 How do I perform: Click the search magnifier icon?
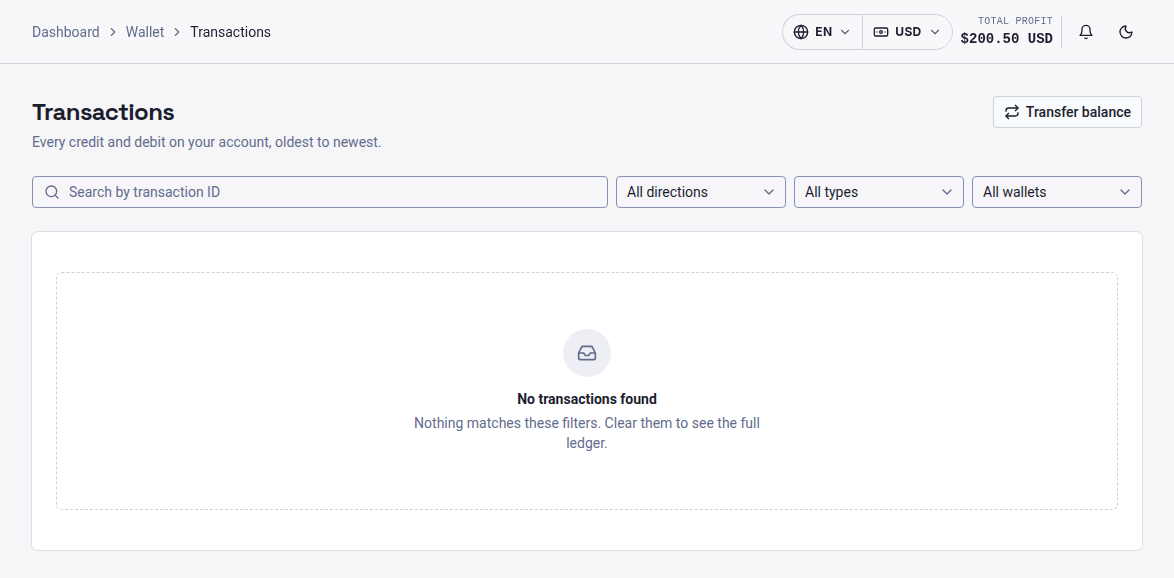tap(52, 192)
